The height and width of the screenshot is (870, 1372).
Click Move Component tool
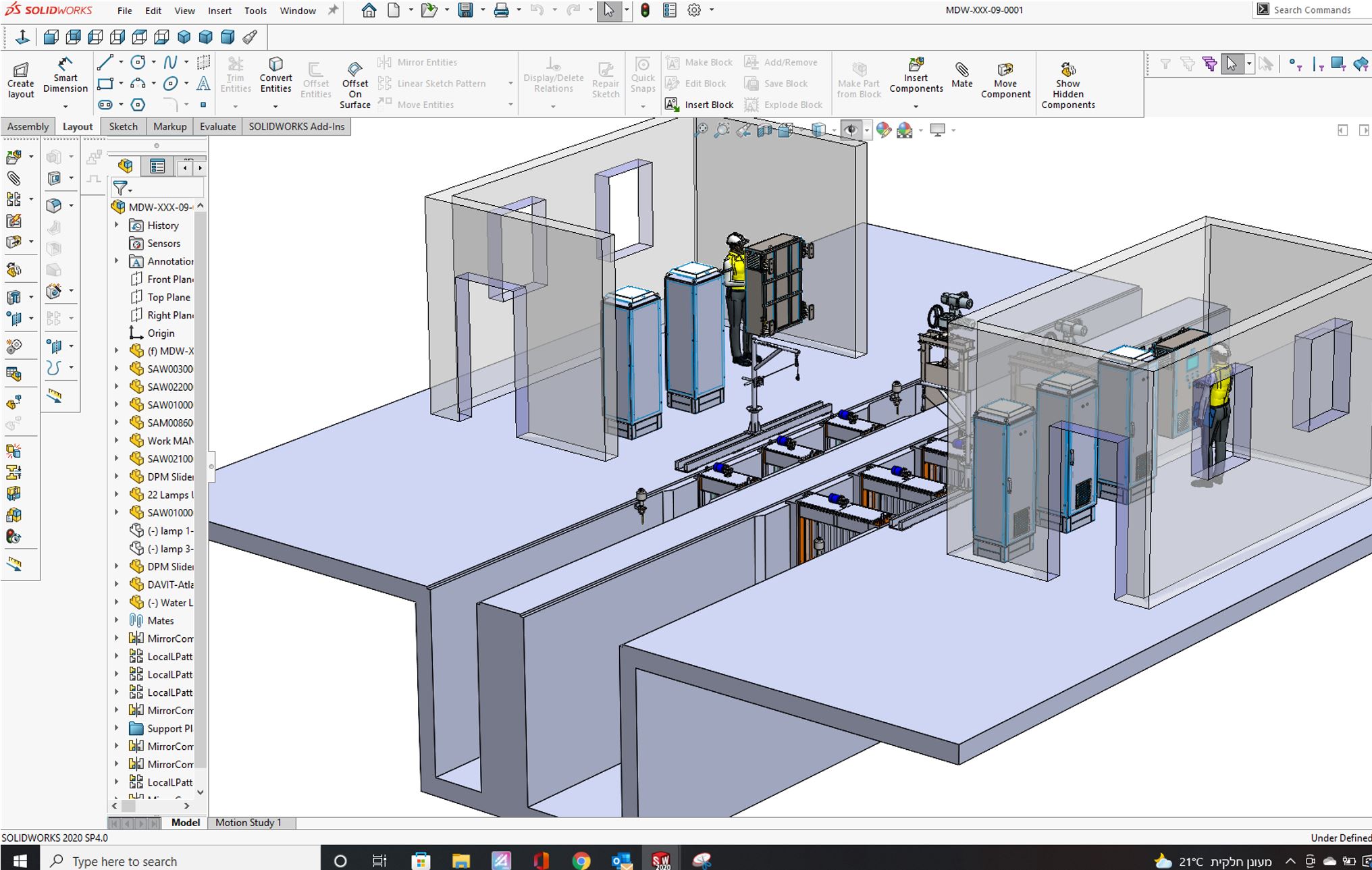[1005, 80]
